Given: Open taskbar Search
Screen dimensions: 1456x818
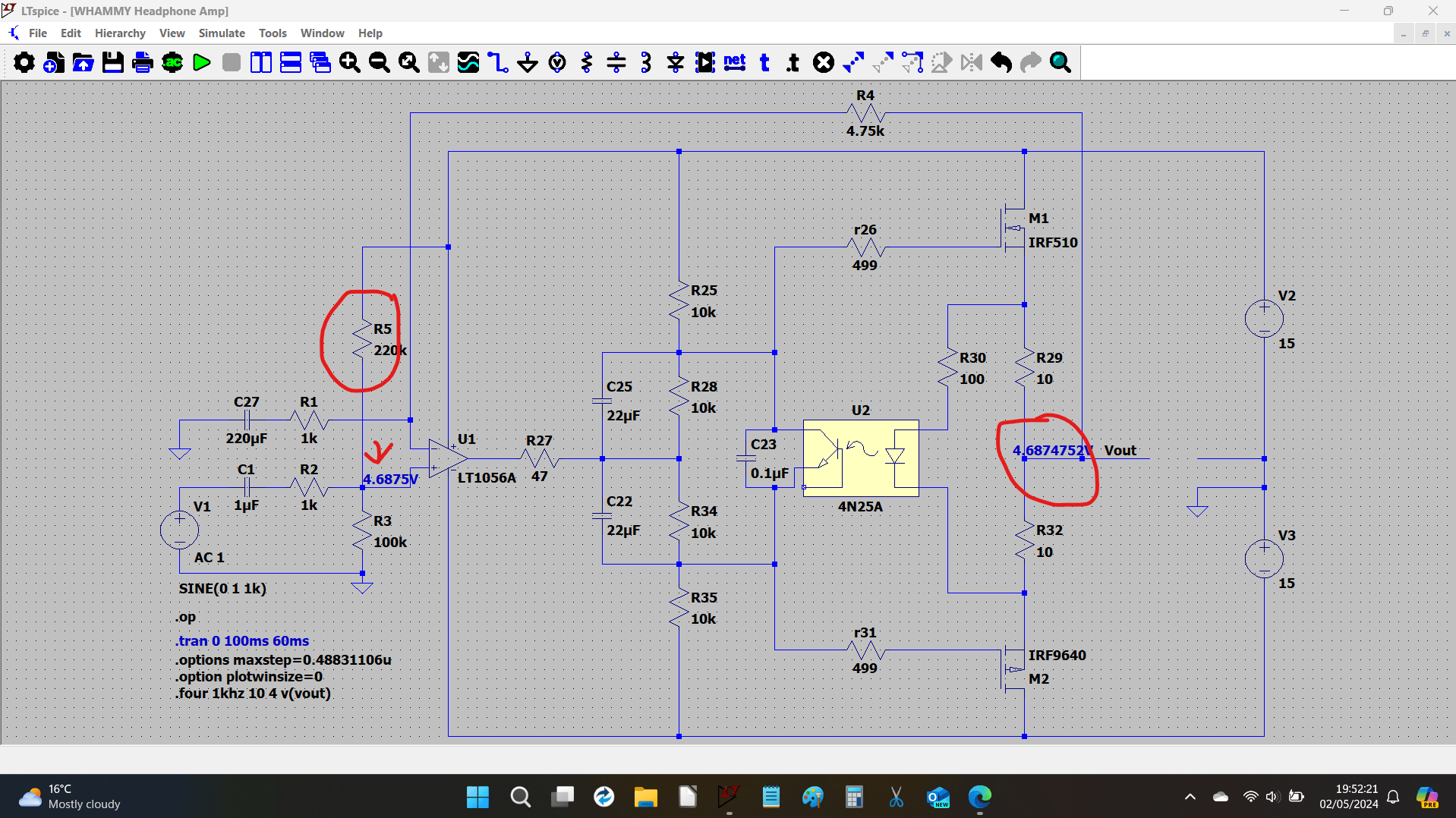Looking at the screenshot, I should pyautogui.click(x=520, y=797).
